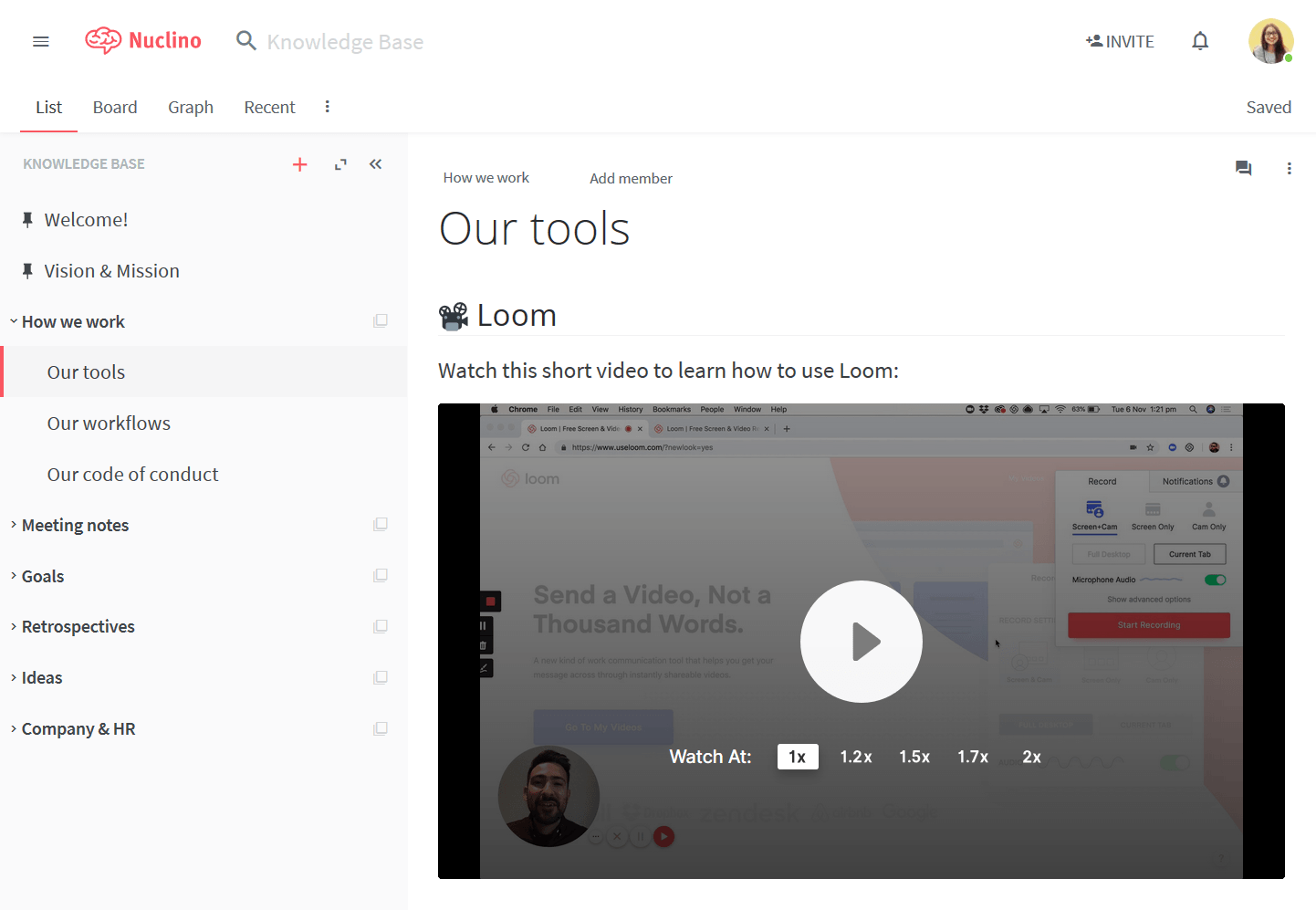This screenshot has height=910, width=1316.
Task: Click the Our tools page title
Action: [x=535, y=228]
